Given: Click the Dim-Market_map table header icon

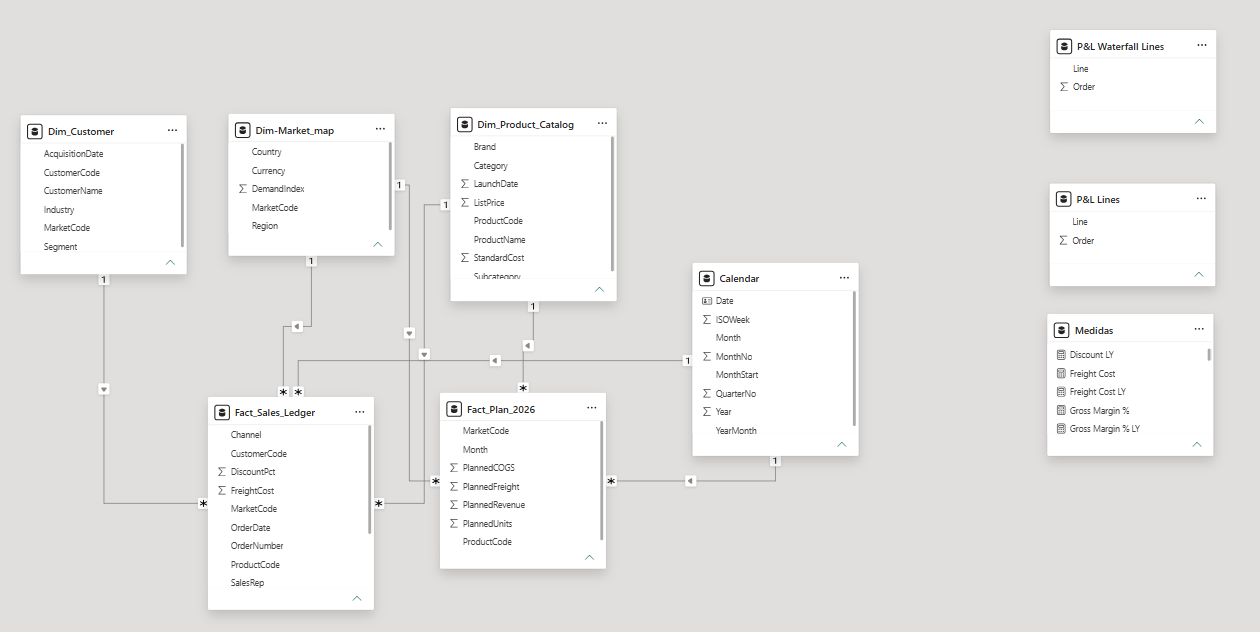Looking at the screenshot, I should tap(243, 129).
